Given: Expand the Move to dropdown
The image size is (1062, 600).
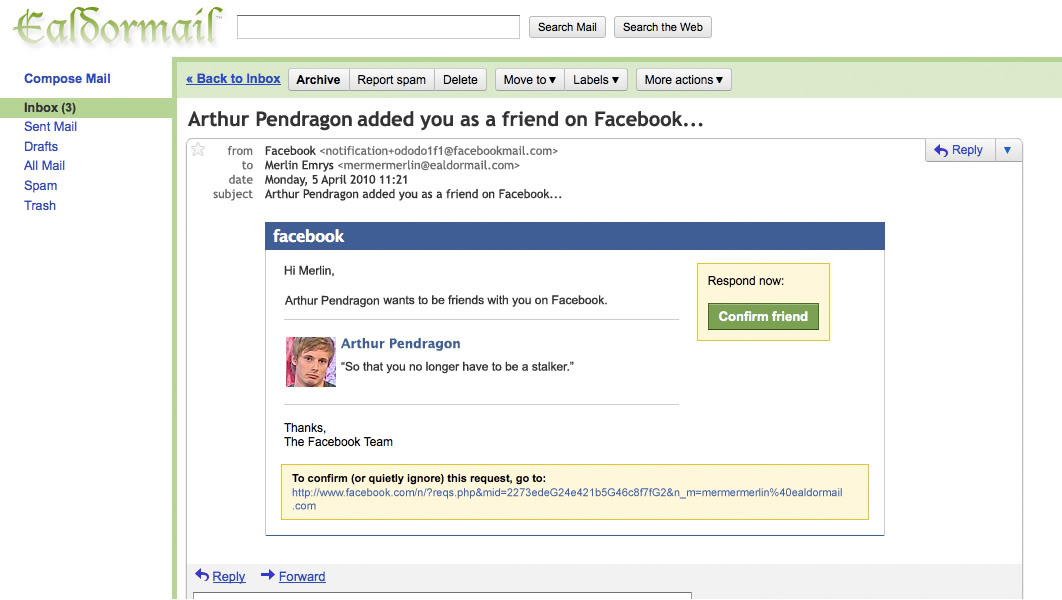Looking at the screenshot, I should click(530, 80).
